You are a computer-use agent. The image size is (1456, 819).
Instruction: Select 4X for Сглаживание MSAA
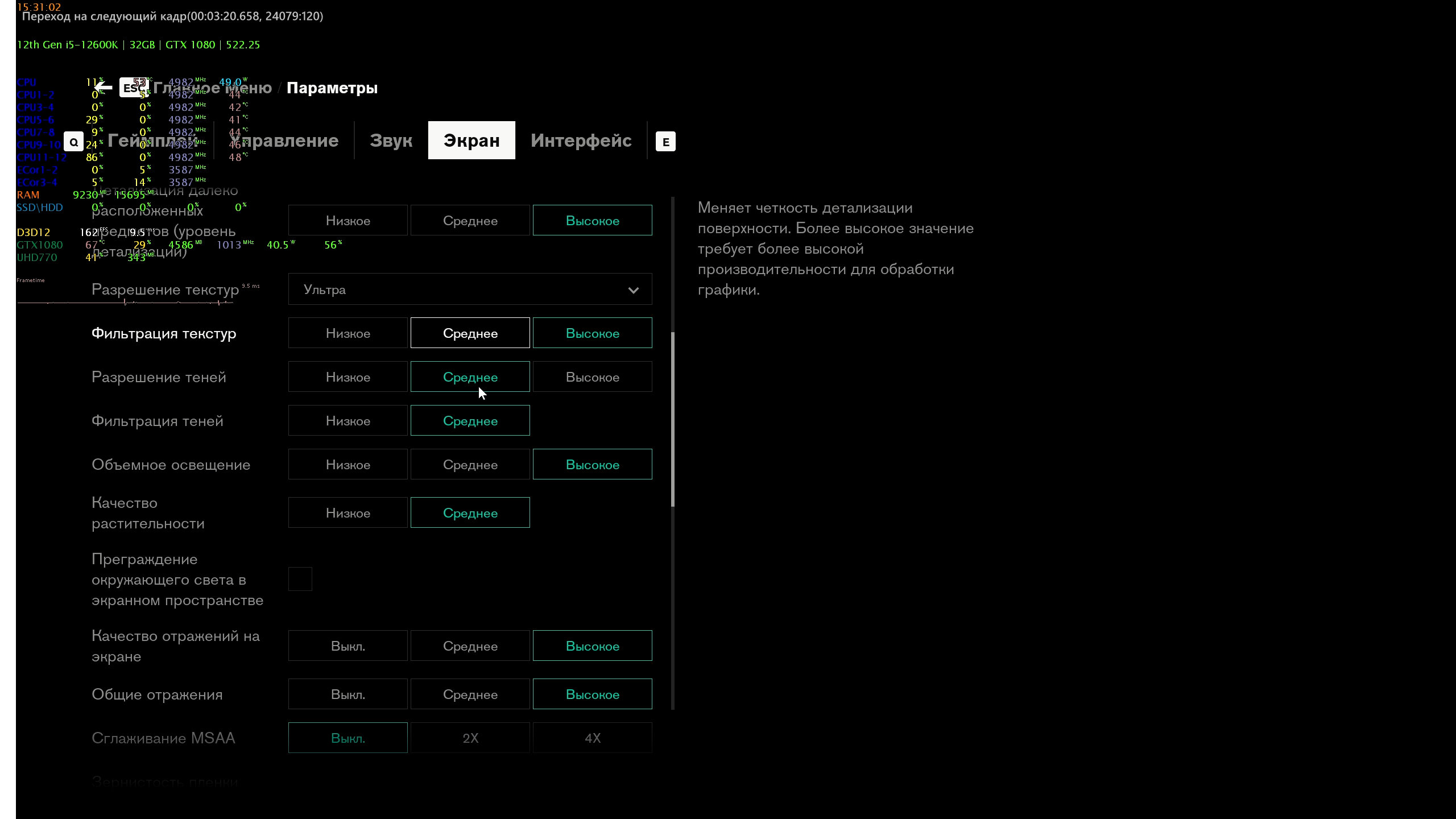point(592,738)
